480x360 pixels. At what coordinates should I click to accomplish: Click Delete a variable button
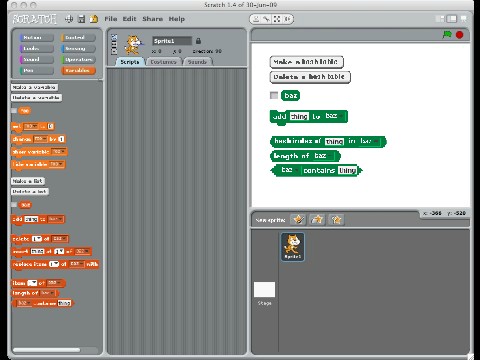pos(37,98)
